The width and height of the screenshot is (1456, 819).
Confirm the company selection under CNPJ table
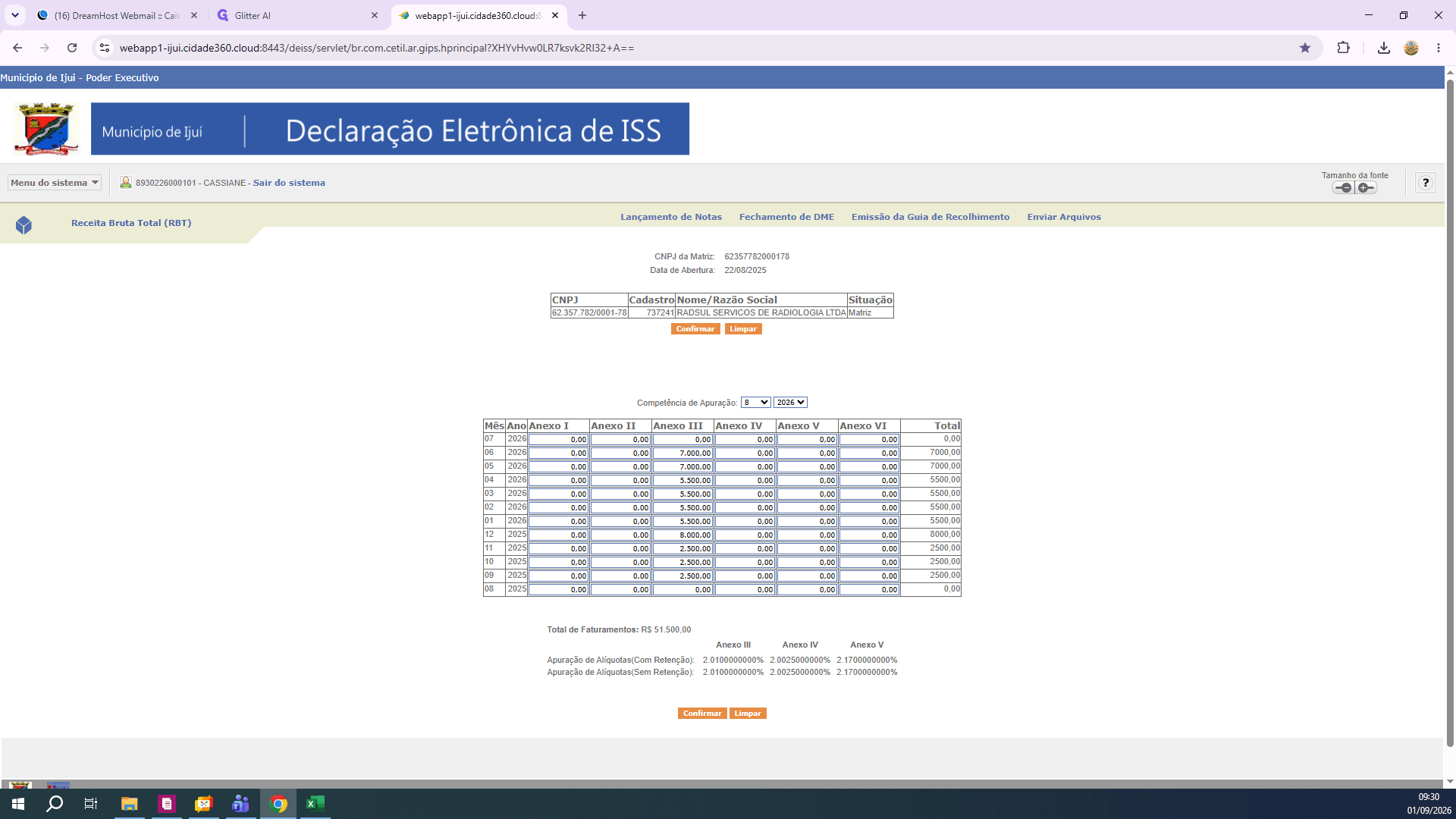[x=695, y=329]
